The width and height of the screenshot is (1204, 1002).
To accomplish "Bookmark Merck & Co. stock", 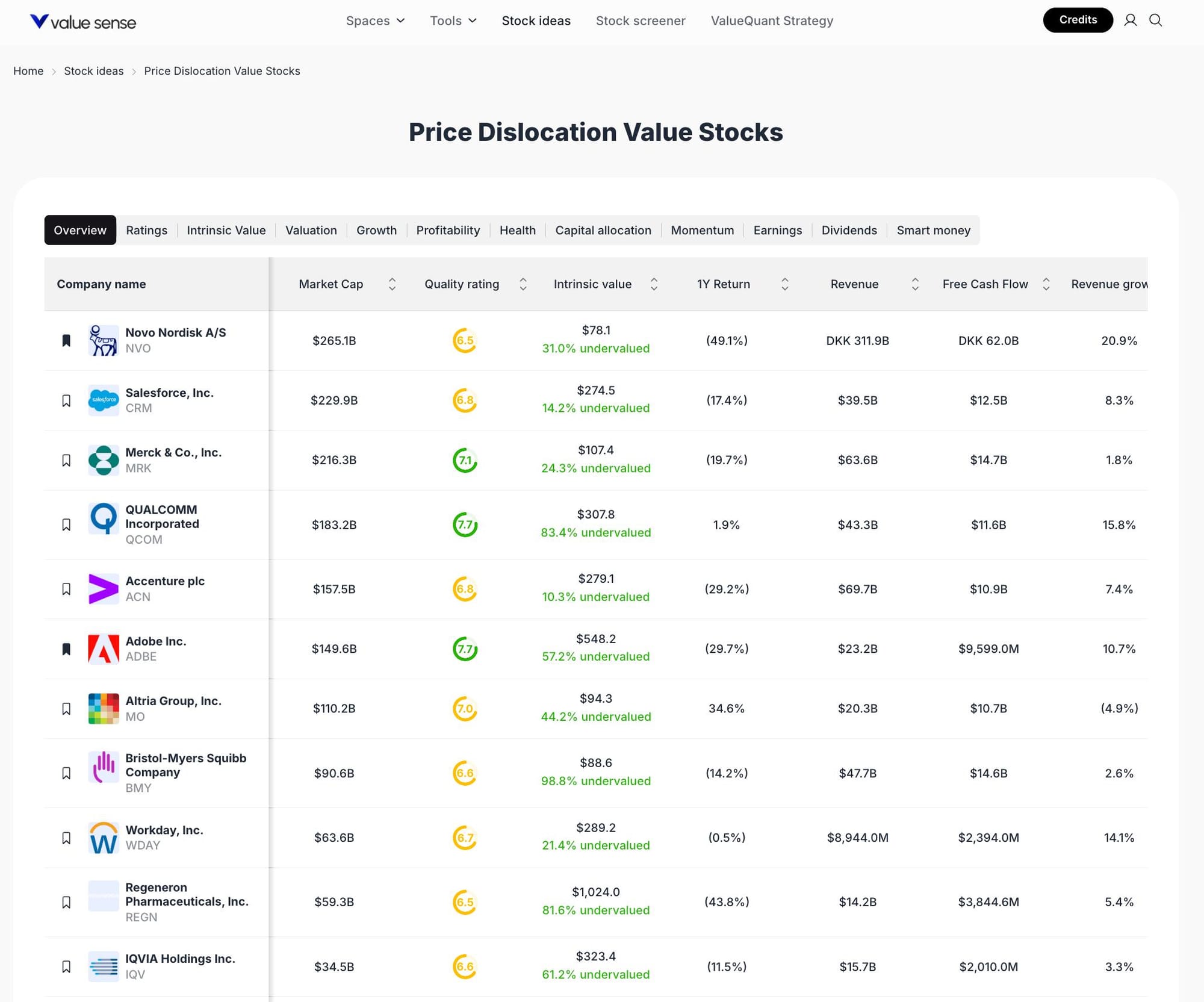I will click(66, 461).
